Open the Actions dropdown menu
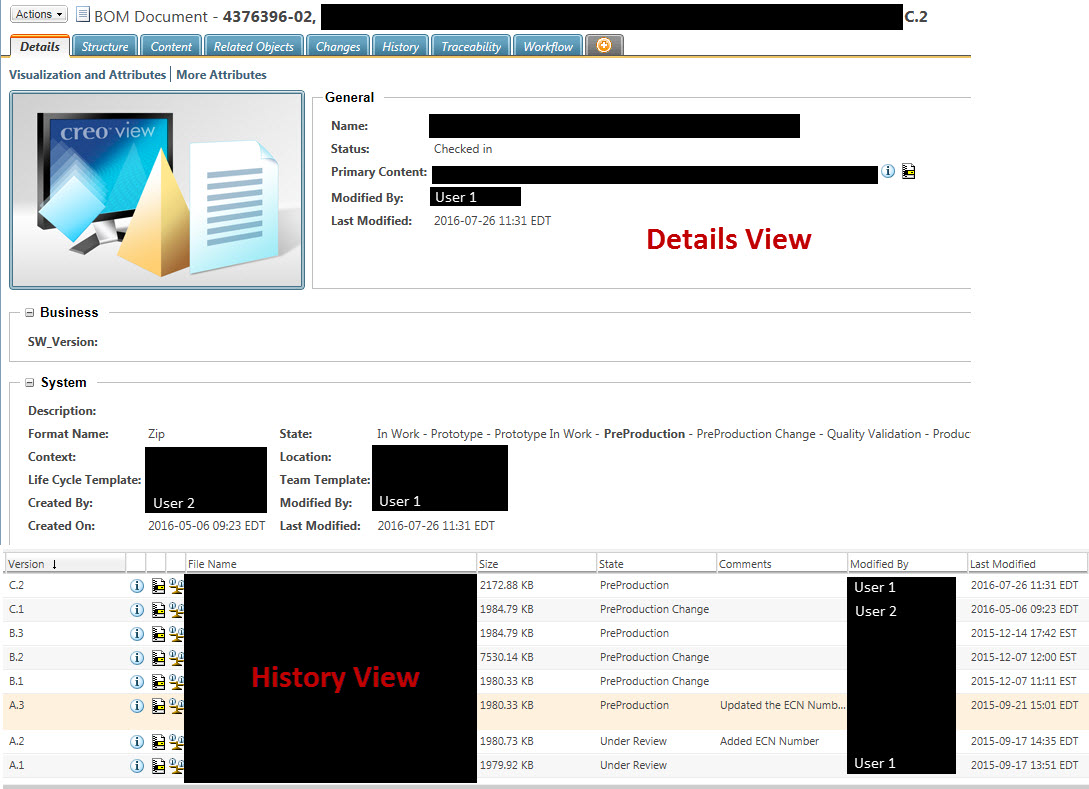This screenshot has height=789, width=1089. pyautogui.click(x=36, y=13)
